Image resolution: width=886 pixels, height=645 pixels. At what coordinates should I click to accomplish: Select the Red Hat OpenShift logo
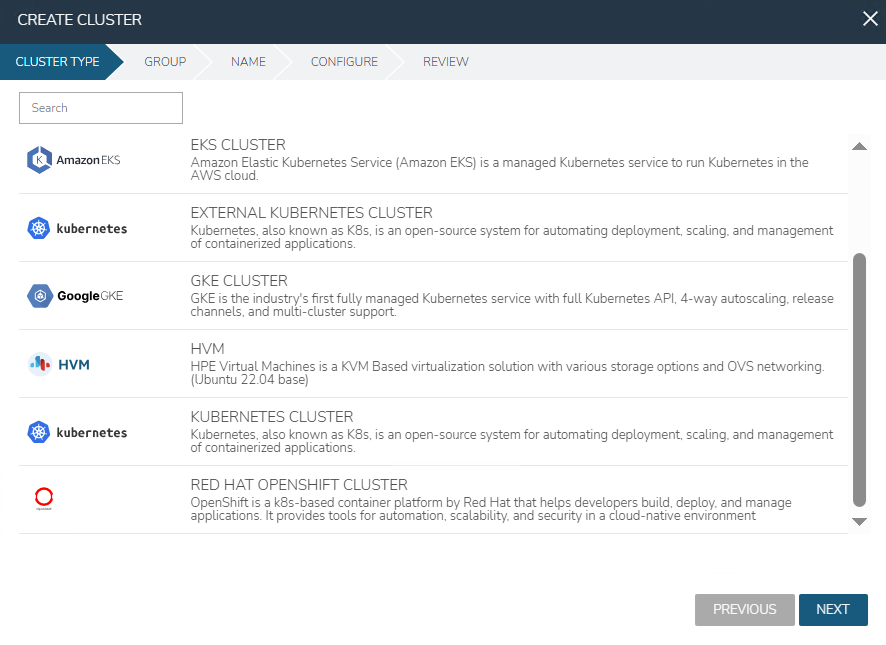coord(43,499)
